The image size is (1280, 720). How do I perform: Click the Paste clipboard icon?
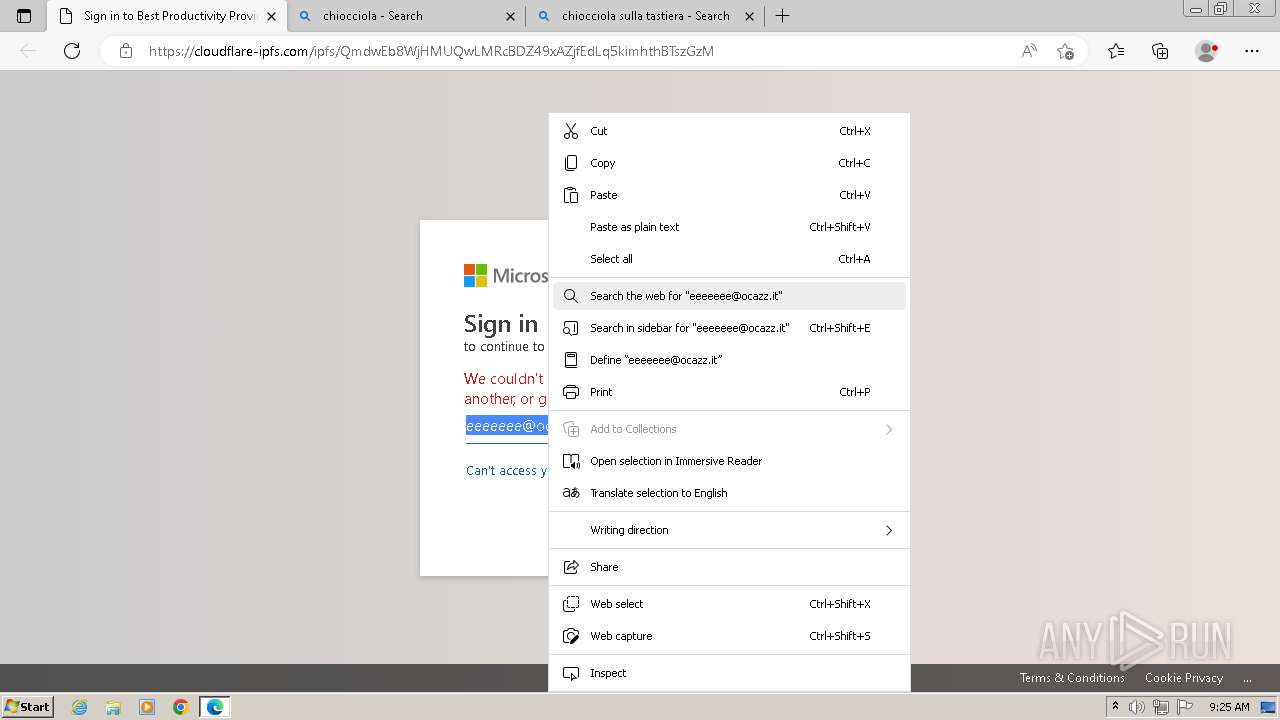pyautogui.click(x=571, y=195)
